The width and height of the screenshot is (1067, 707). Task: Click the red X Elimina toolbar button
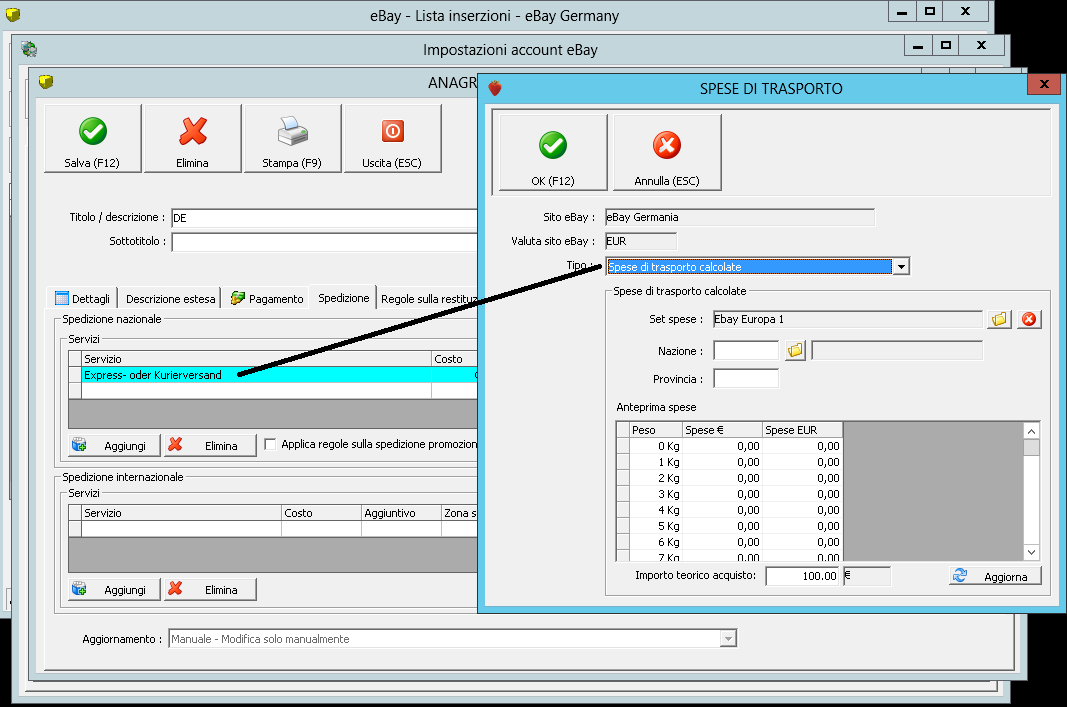point(193,139)
